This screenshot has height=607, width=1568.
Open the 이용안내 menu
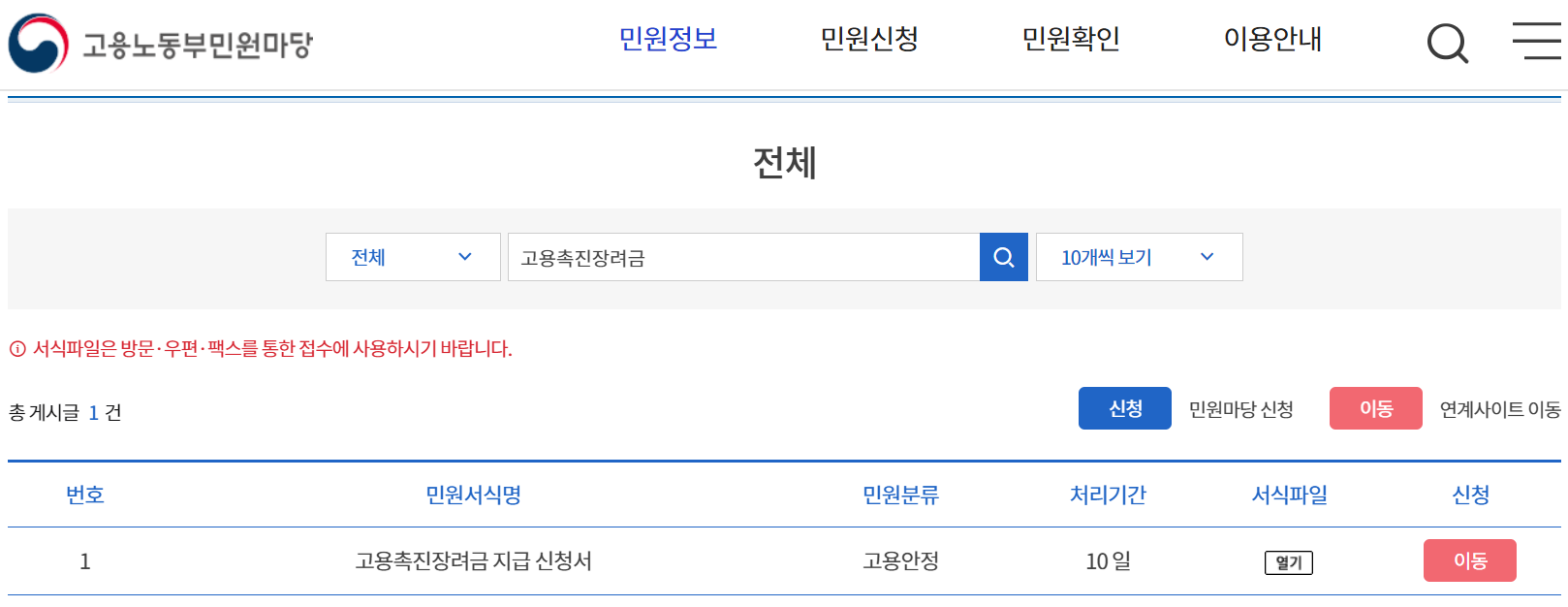coord(1273,40)
